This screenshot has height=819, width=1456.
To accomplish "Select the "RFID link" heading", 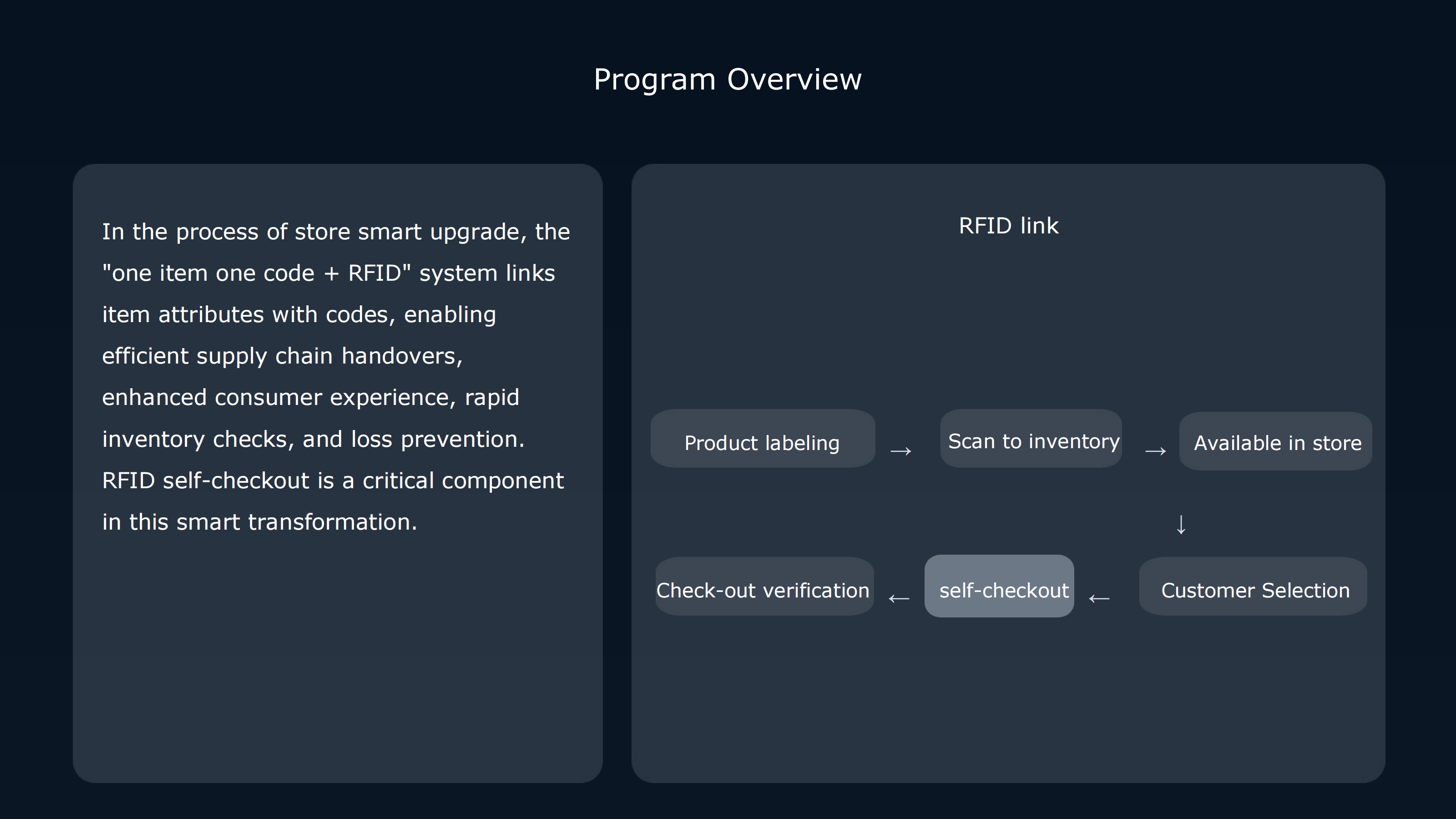I will click(1008, 226).
